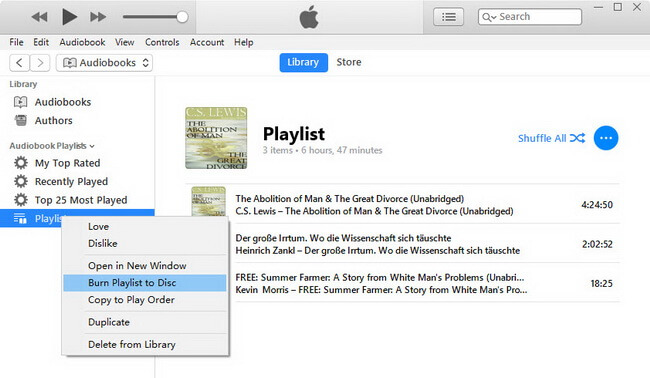Select Der große Irrtum track row
The height and width of the screenshot is (378, 650).
pos(427,244)
